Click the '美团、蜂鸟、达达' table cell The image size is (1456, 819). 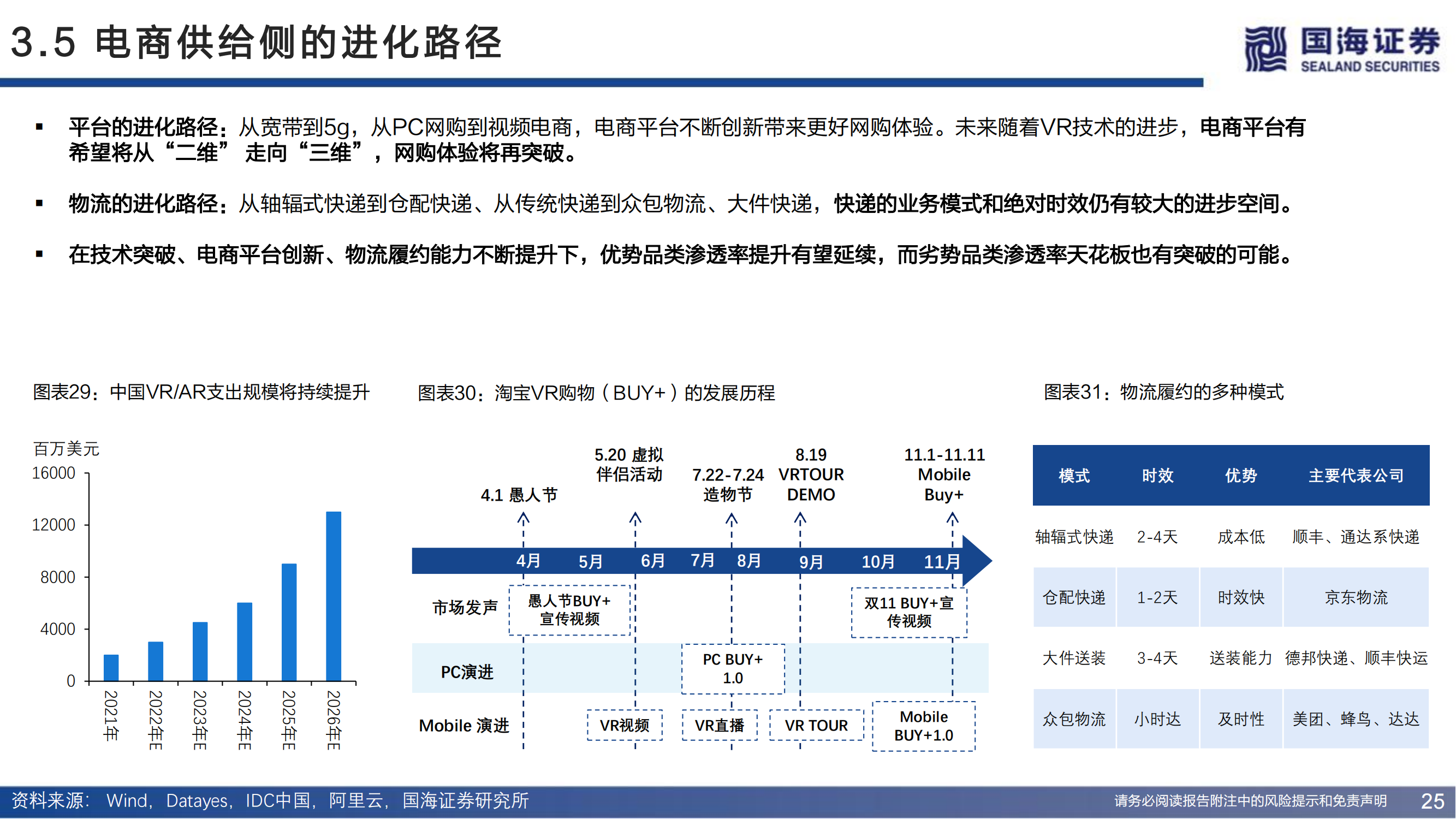tap(1357, 720)
